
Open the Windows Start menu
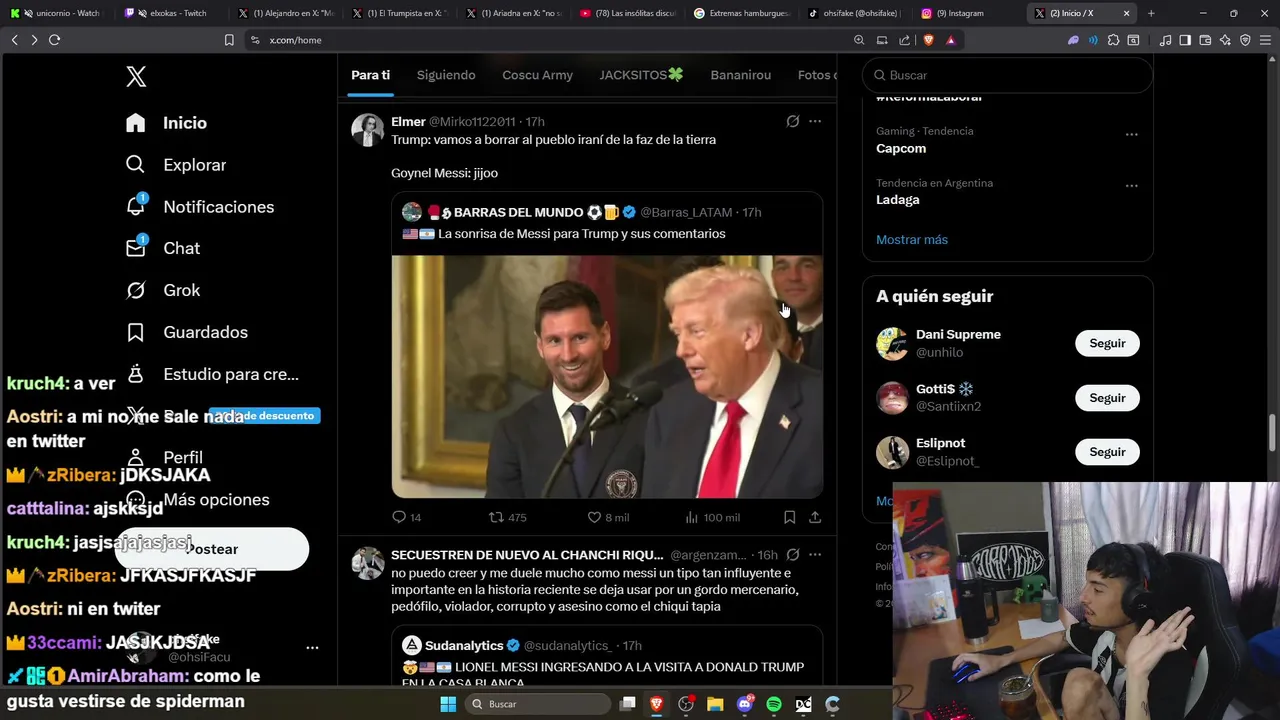click(x=448, y=704)
